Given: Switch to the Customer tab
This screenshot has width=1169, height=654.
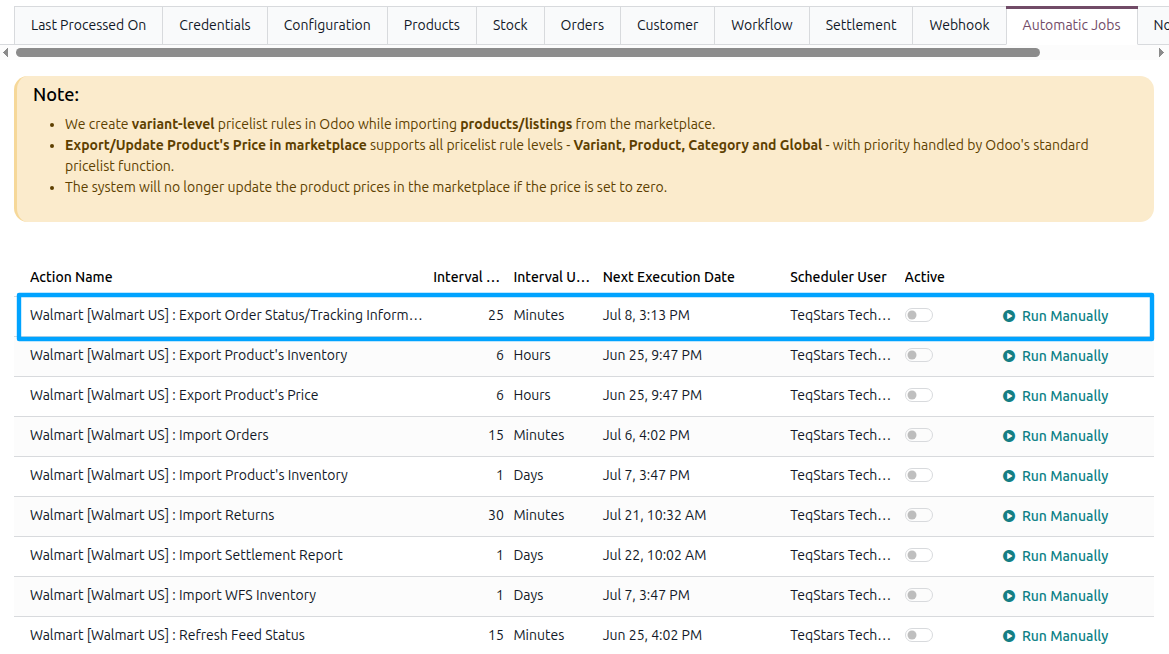Looking at the screenshot, I should tap(667, 25).
